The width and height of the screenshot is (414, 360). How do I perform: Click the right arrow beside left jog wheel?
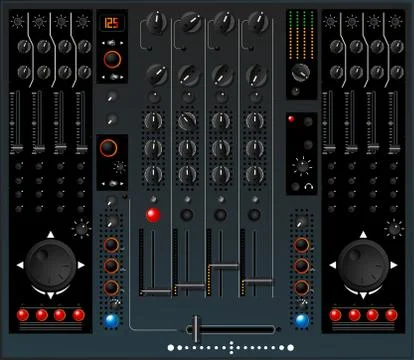[81, 265]
